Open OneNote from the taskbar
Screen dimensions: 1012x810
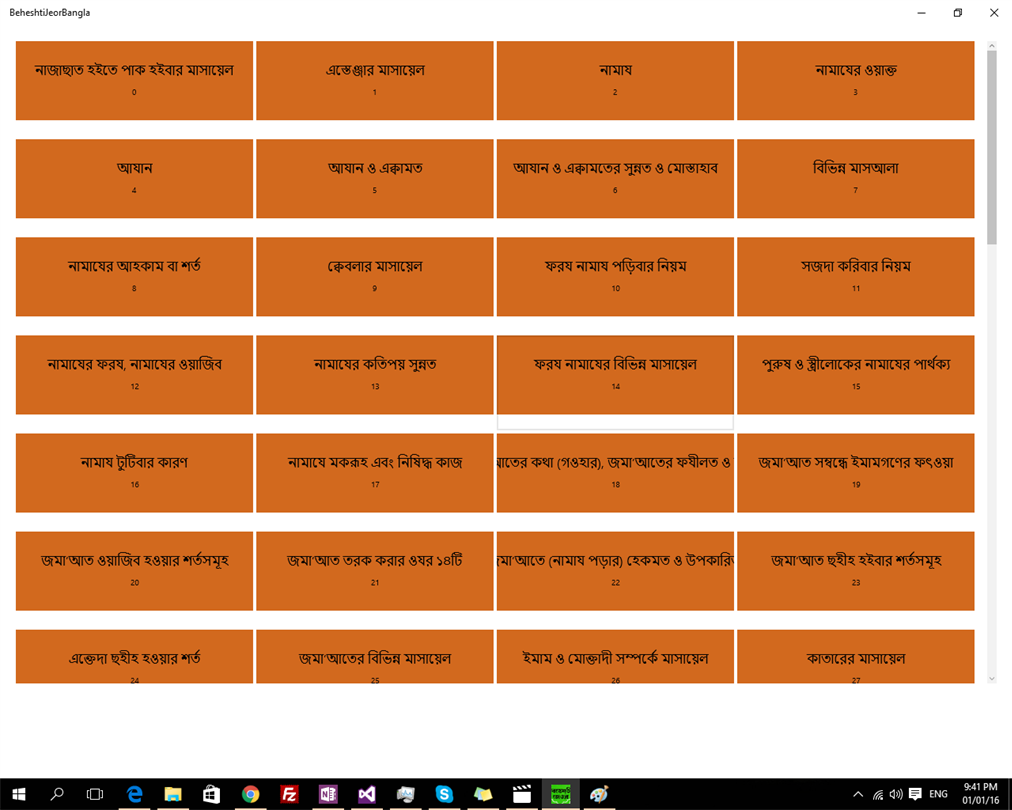(328, 794)
